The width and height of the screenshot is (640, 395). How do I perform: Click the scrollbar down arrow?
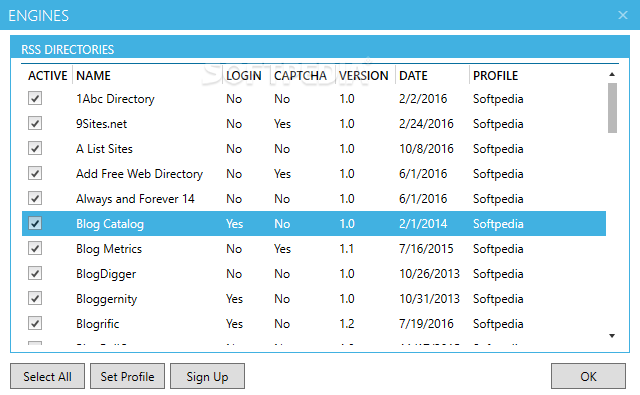pos(612,336)
